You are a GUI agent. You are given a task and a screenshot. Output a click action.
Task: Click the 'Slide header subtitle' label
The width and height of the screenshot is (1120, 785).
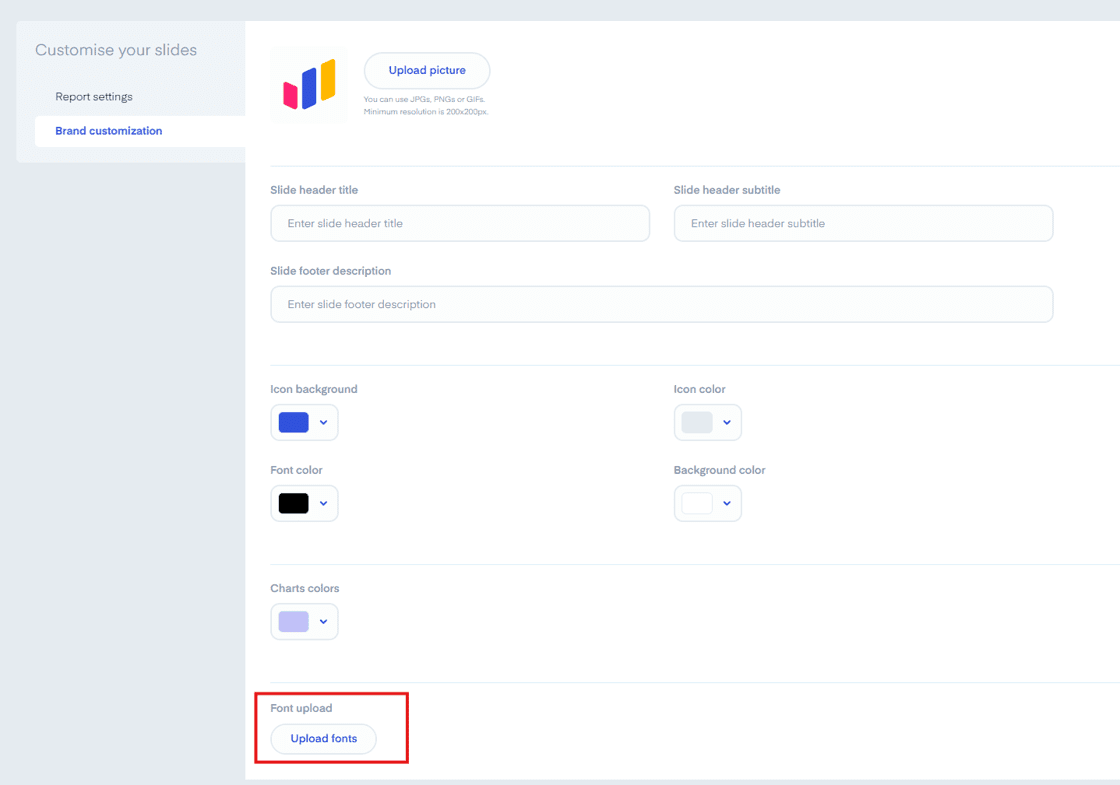pyautogui.click(x=727, y=190)
